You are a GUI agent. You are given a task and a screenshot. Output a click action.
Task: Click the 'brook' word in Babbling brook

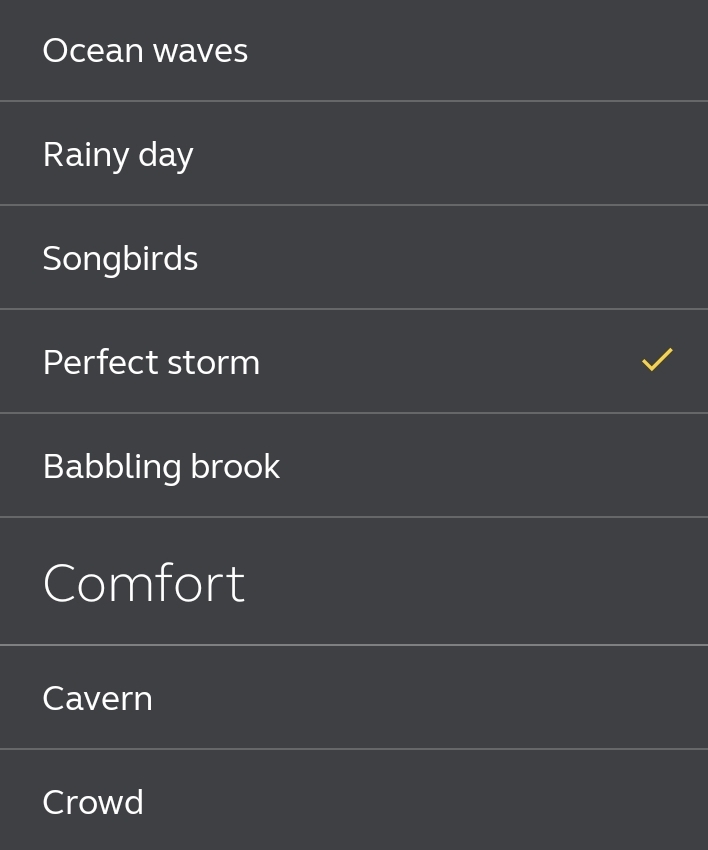[235, 466]
